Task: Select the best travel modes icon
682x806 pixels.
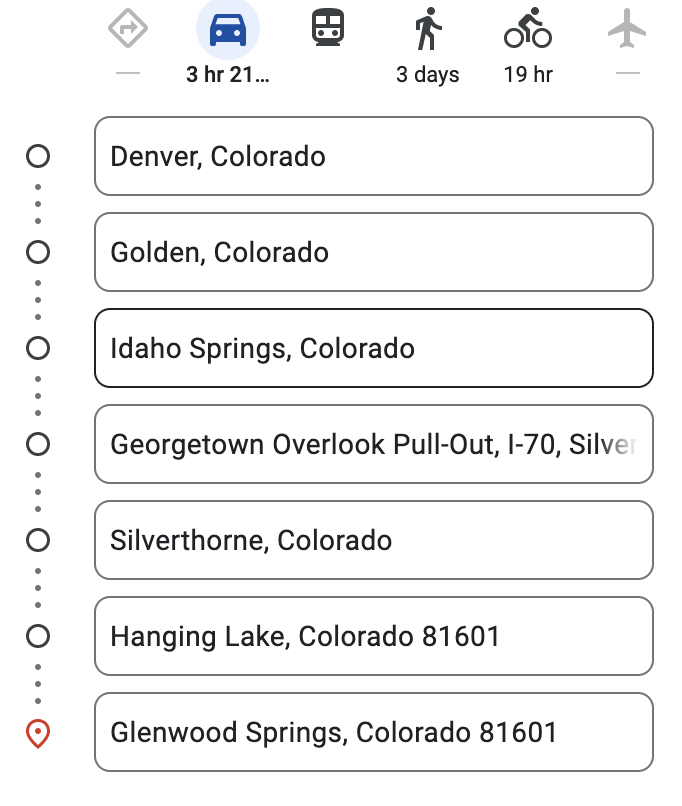Action: 128,30
